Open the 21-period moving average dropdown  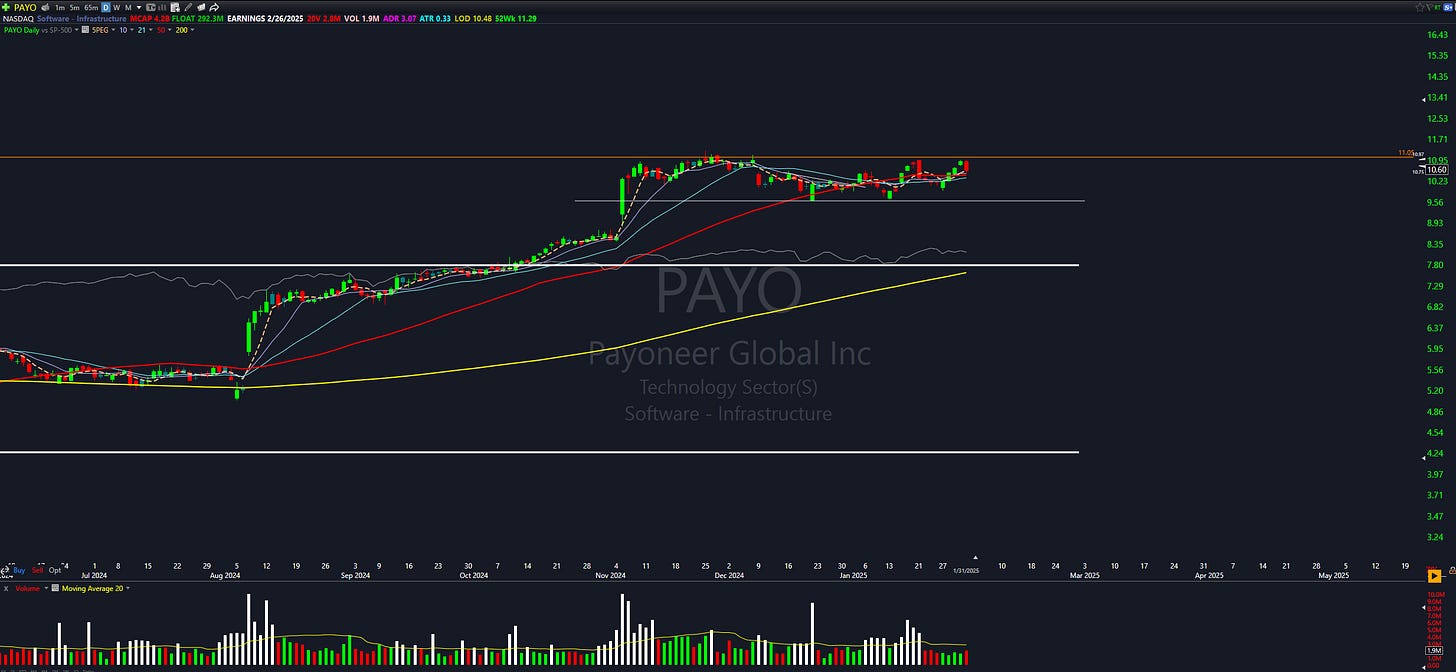(x=151, y=30)
